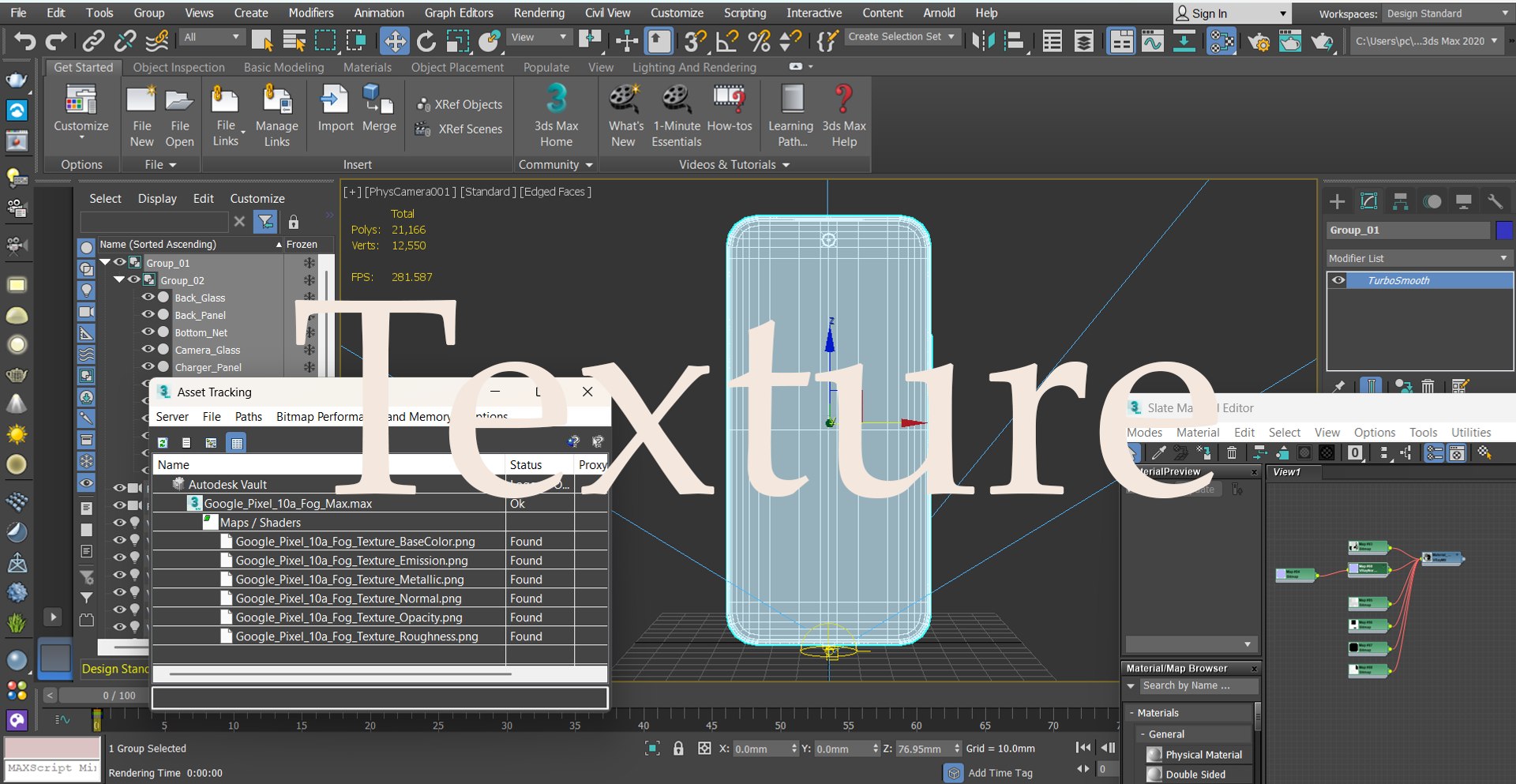Open Render Setup teapot icon
Viewport: 1516px width, 784px height.
pos(1259,40)
